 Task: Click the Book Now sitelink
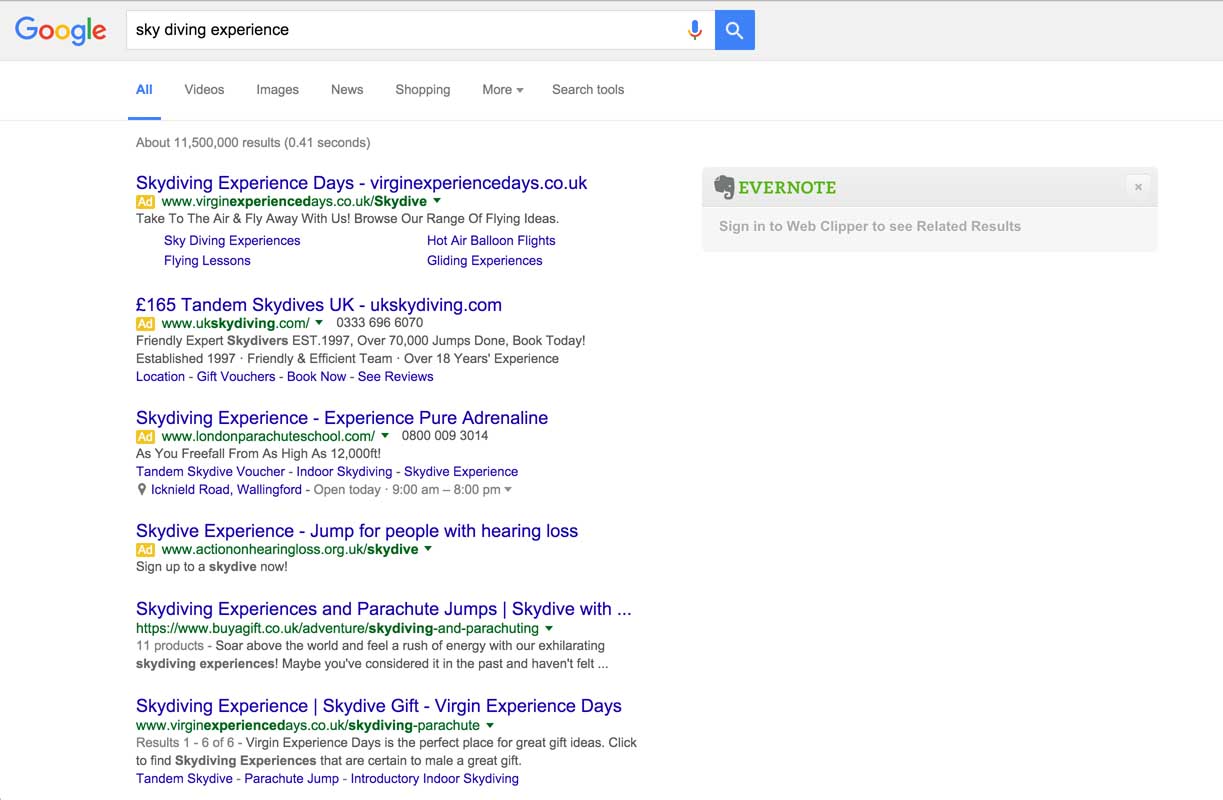pyautogui.click(x=316, y=377)
